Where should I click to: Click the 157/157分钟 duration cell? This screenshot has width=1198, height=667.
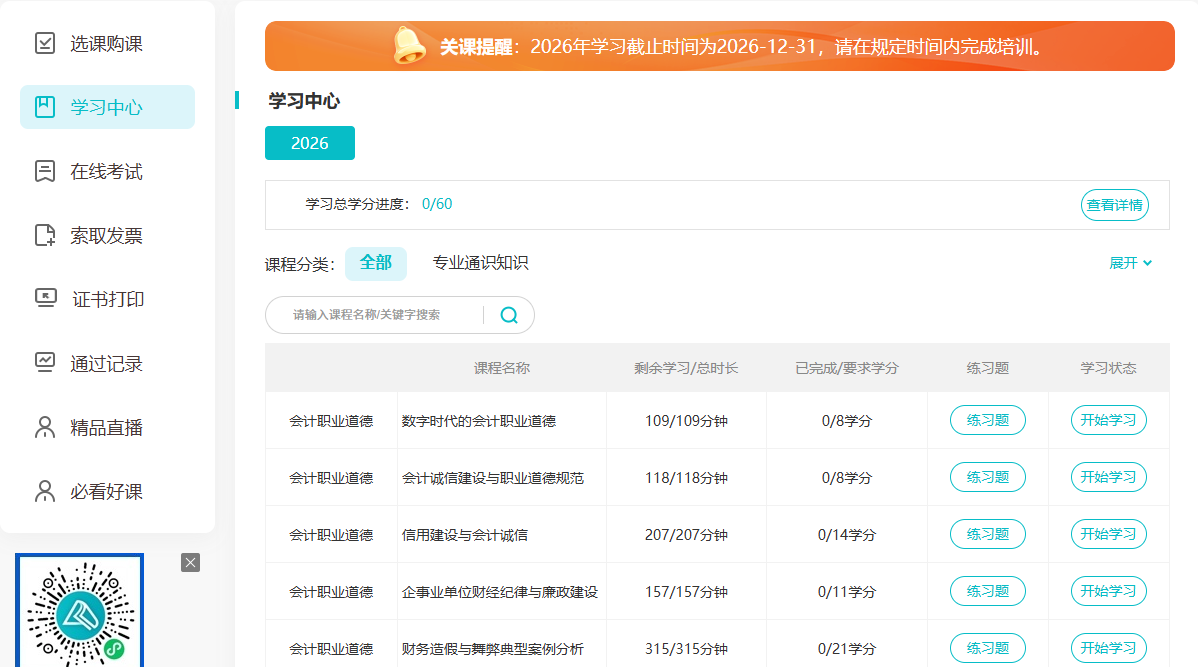coord(686,592)
